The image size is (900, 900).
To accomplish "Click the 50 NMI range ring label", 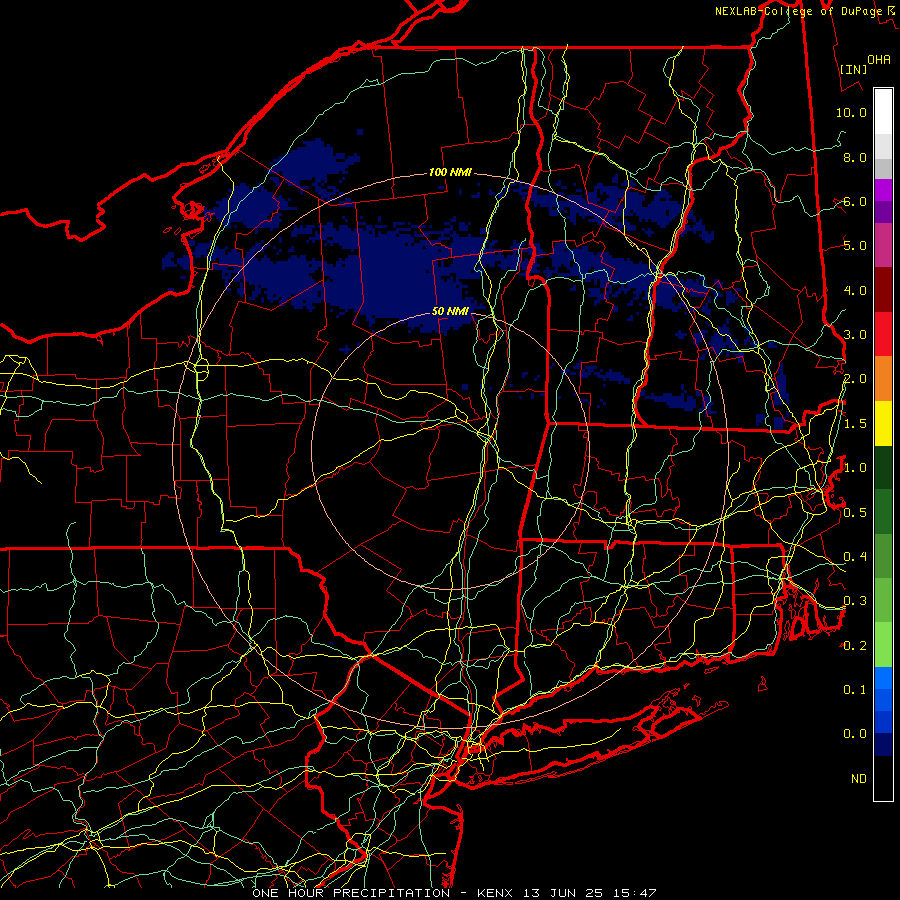I will (450, 311).
